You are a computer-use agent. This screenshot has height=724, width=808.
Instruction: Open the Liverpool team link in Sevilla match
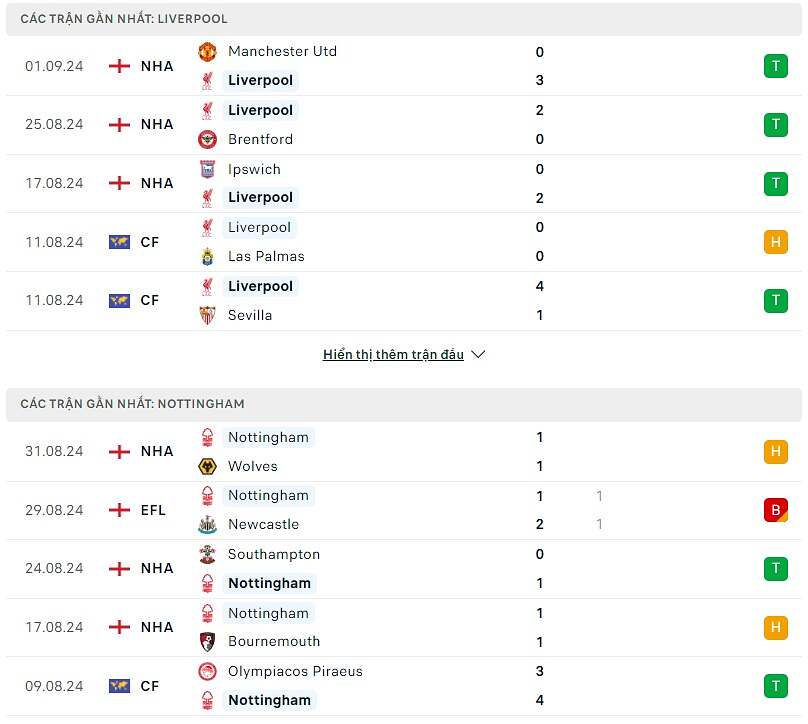pos(260,286)
